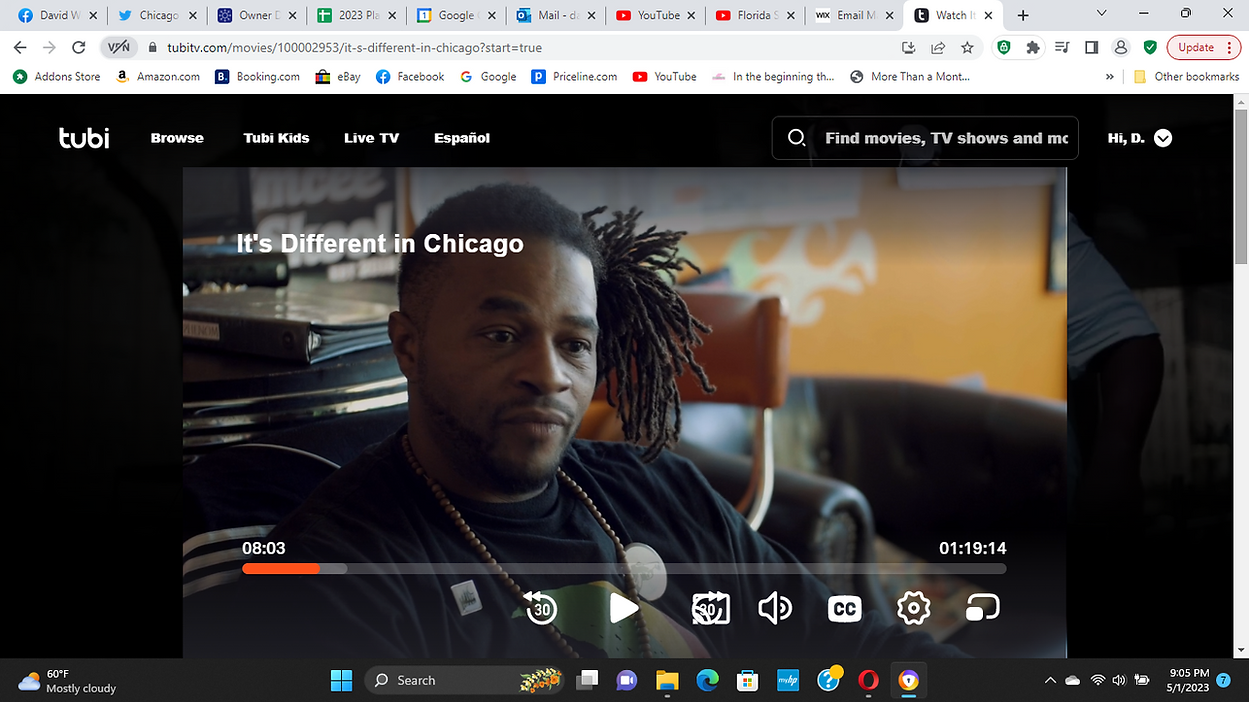Switch to Español section

(462, 138)
